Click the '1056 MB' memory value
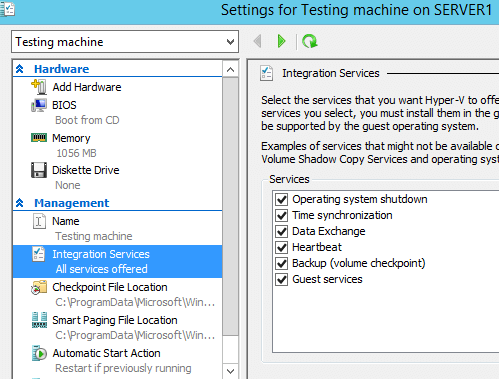The width and height of the screenshot is (499, 379). [76, 153]
